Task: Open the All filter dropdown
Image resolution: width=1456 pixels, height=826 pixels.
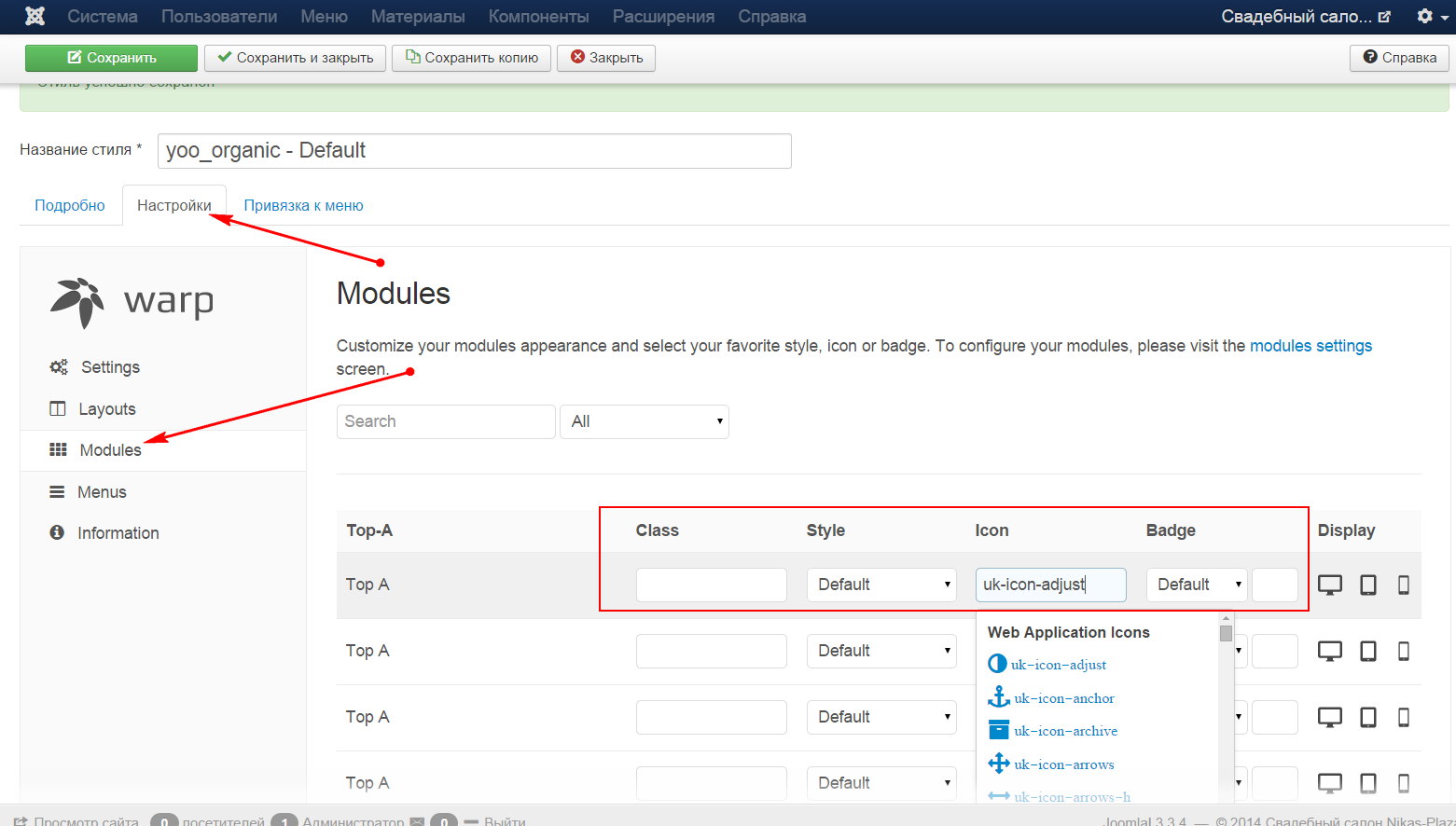Action: coord(644,421)
